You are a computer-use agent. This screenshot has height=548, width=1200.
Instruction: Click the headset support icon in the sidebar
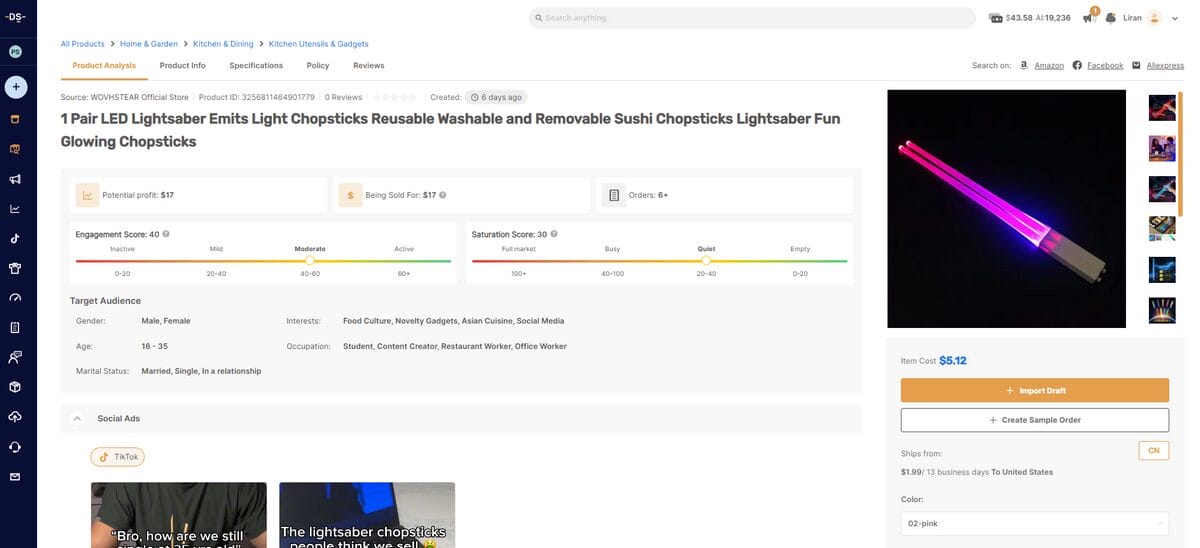click(x=15, y=446)
